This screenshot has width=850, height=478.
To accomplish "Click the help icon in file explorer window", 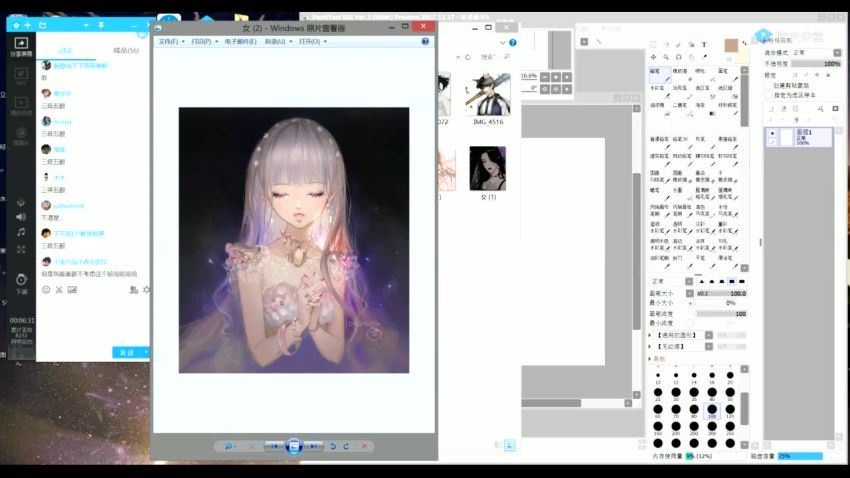I will coord(513,42).
